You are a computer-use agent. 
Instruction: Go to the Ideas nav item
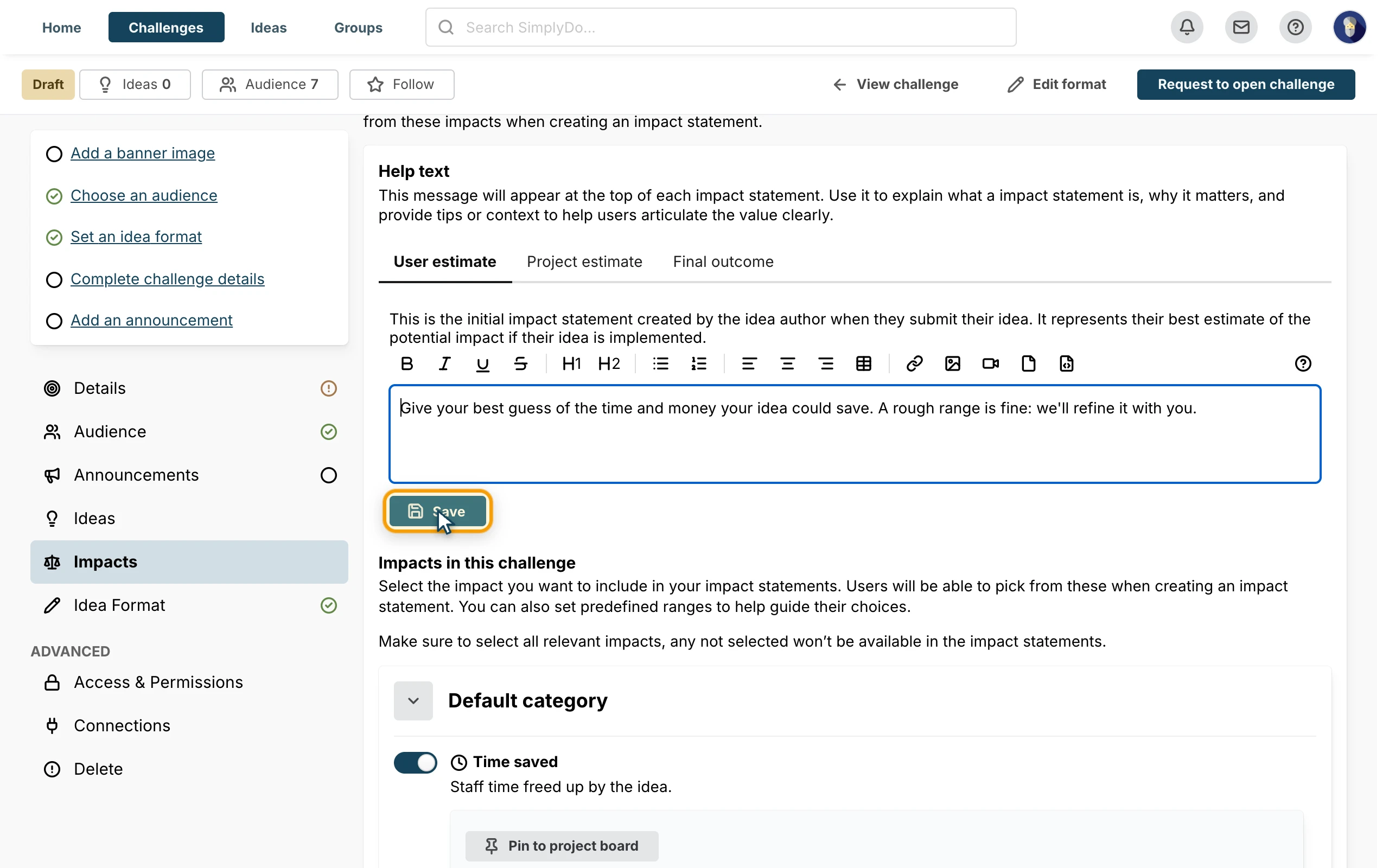pos(269,27)
